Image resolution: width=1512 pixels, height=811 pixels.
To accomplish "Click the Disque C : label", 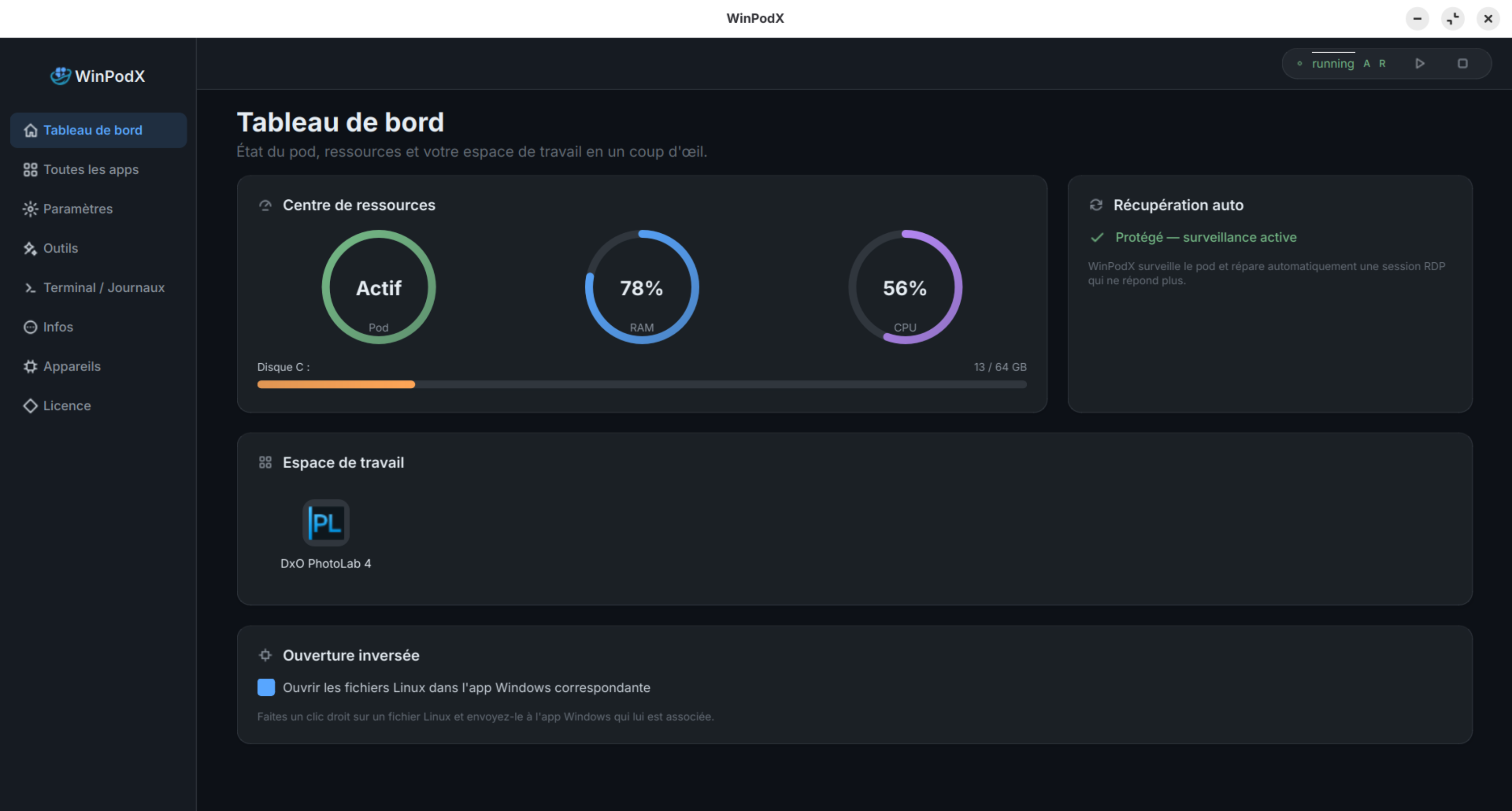I will coord(283,367).
